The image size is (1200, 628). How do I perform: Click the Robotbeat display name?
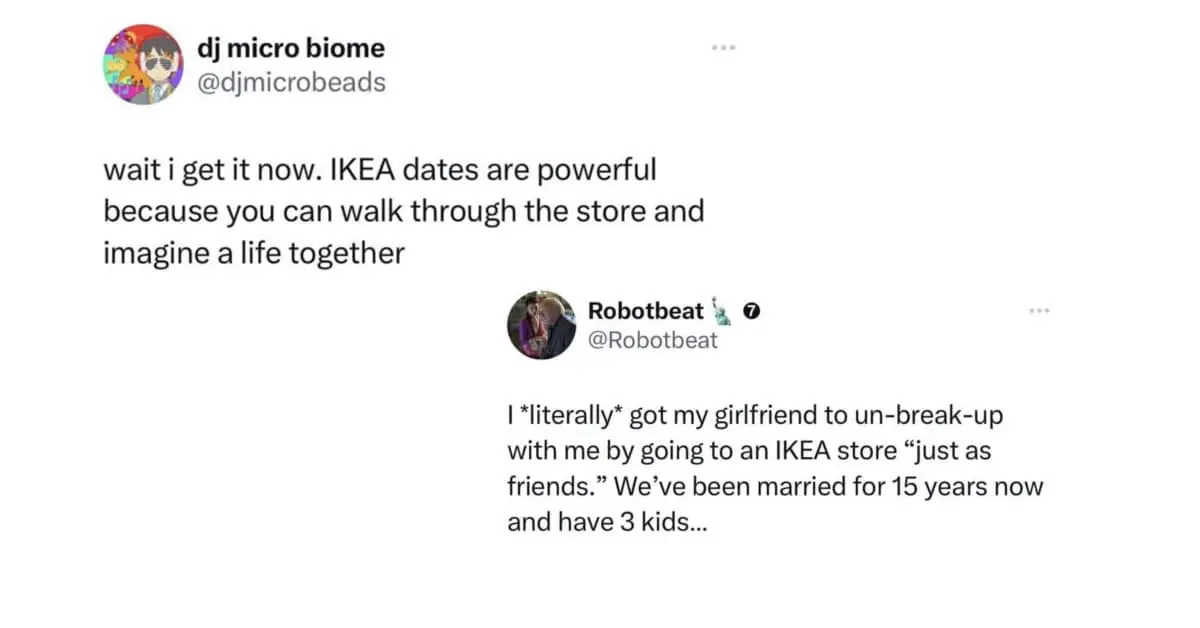coord(646,312)
